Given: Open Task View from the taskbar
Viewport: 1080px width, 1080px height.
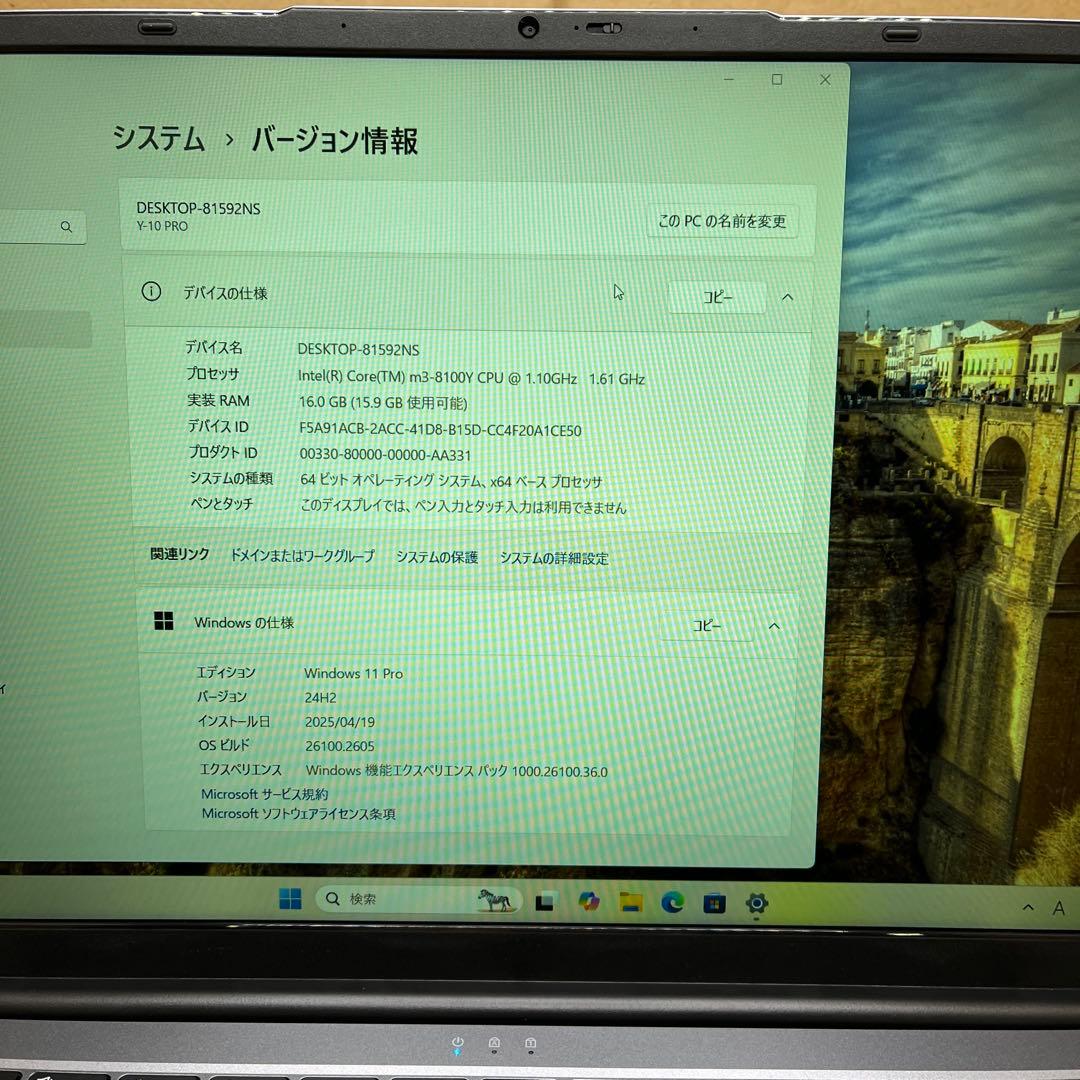Looking at the screenshot, I should 546,900.
